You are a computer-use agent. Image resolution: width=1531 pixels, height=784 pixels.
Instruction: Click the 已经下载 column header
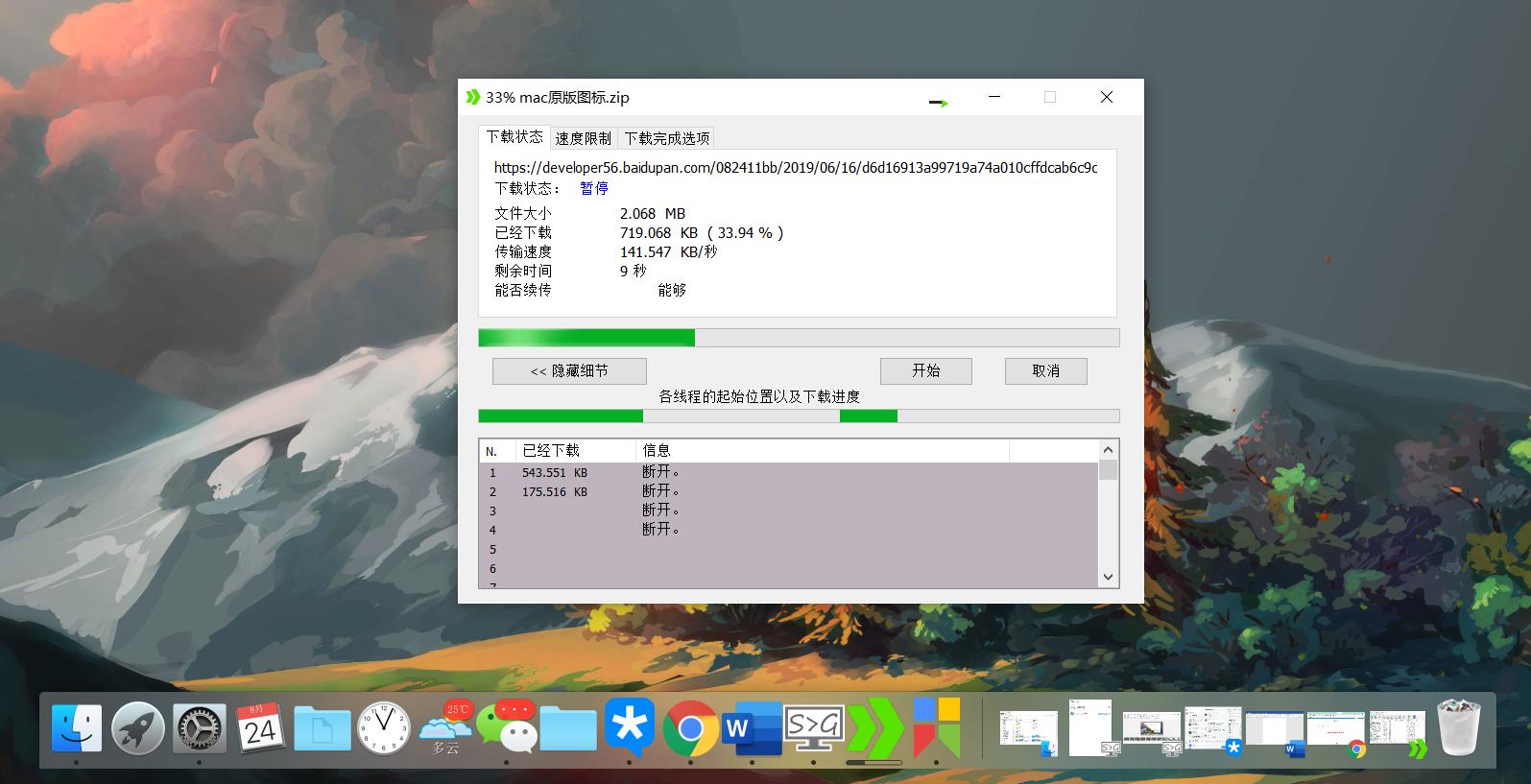(576, 450)
